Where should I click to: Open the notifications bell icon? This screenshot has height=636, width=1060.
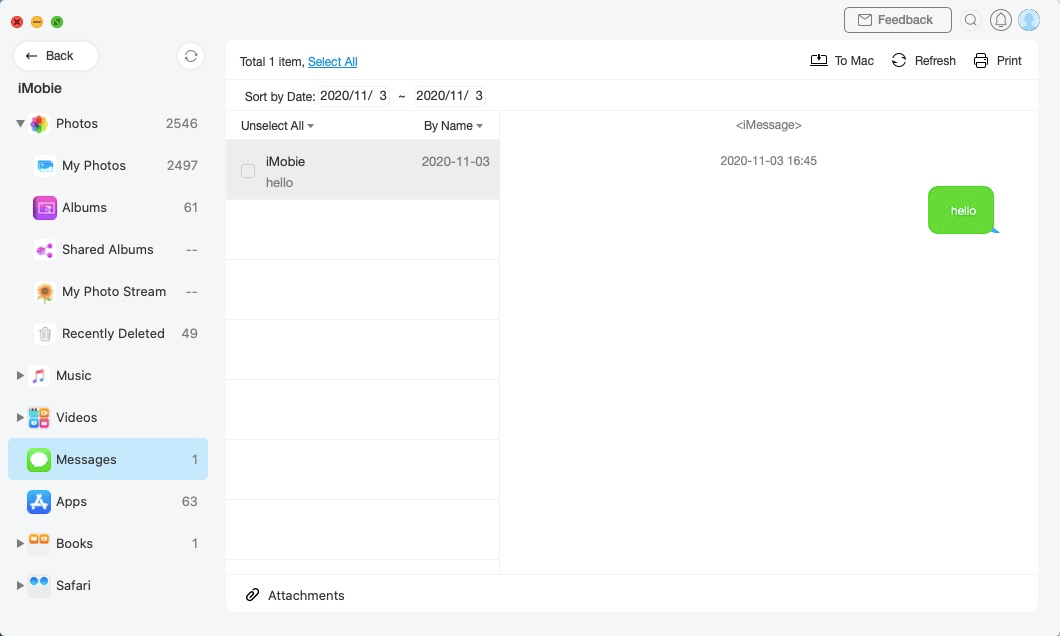[1001, 20]
